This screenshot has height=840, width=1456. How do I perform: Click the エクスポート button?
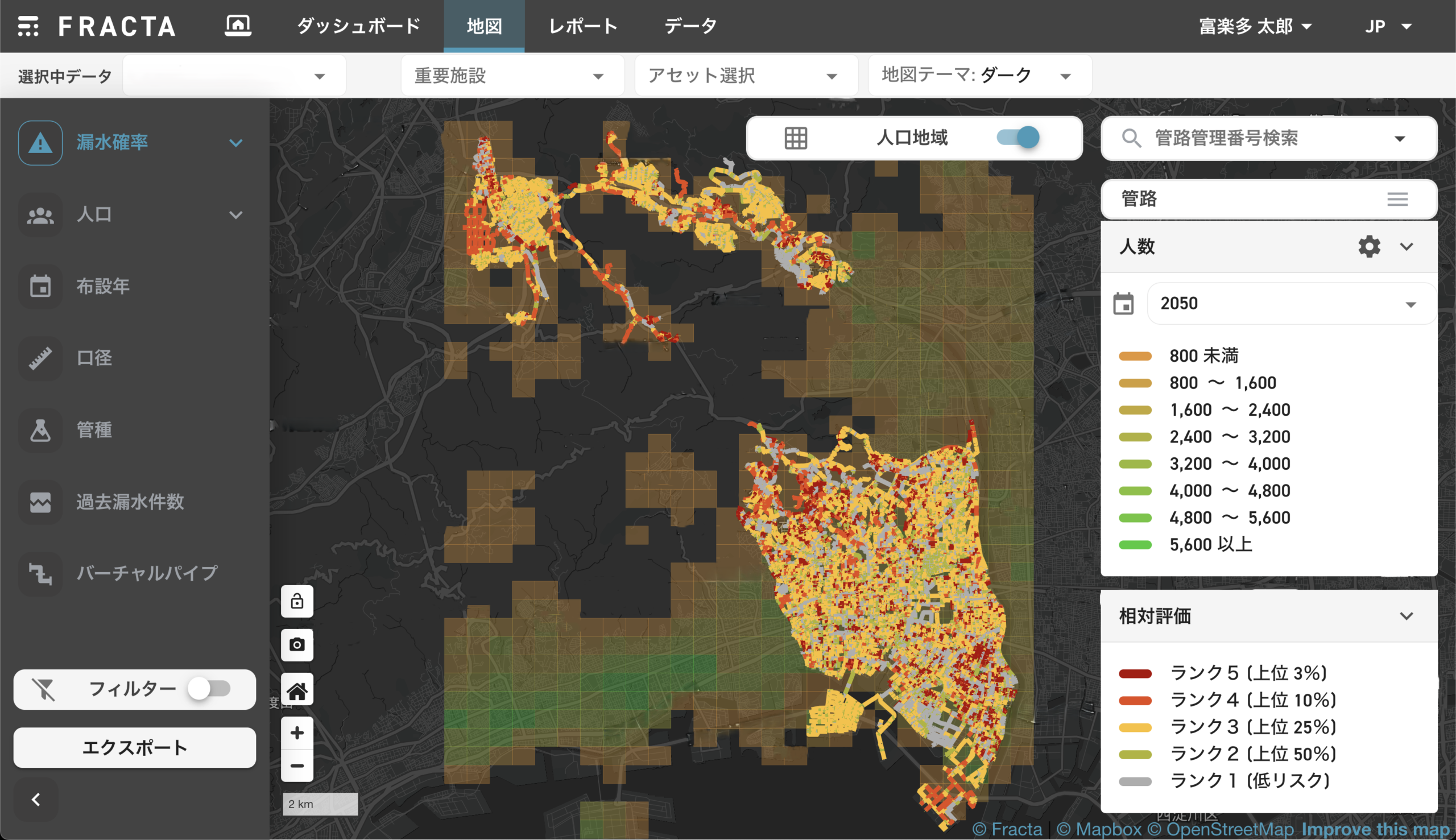point(134,748)
